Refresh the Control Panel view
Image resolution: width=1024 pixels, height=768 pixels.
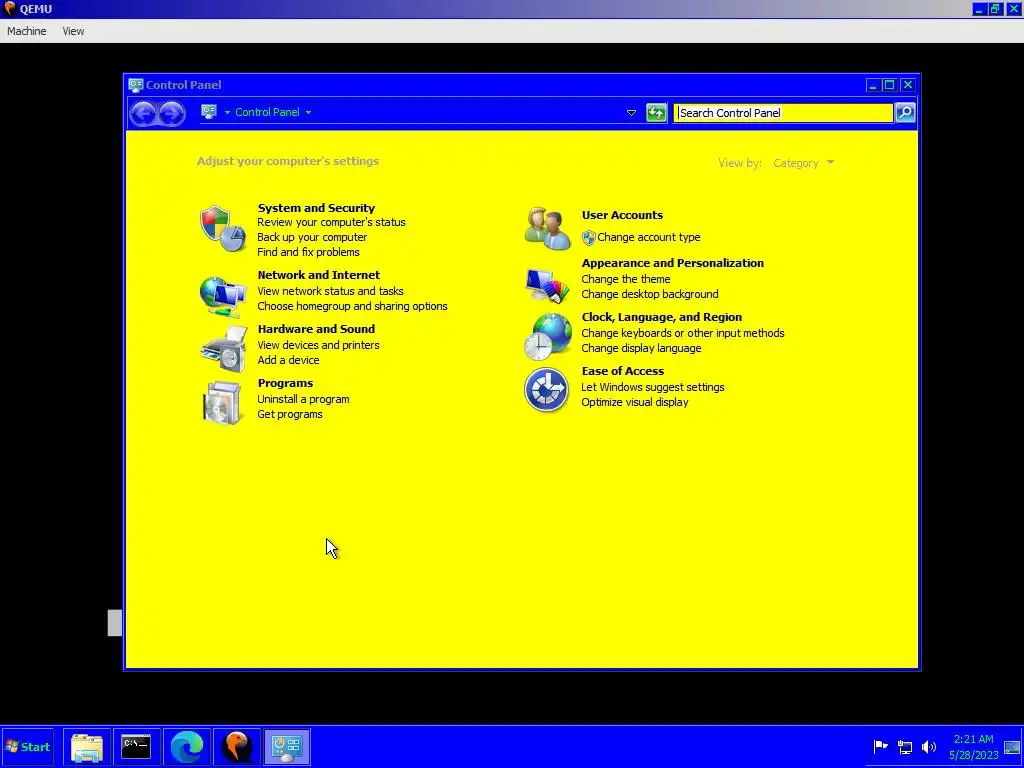(656, 112)
